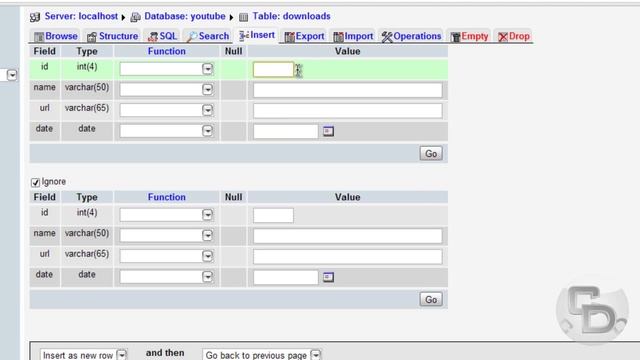Click the Table: downloads breadcrumb link

pyautogui.click(x=291, y=16)
